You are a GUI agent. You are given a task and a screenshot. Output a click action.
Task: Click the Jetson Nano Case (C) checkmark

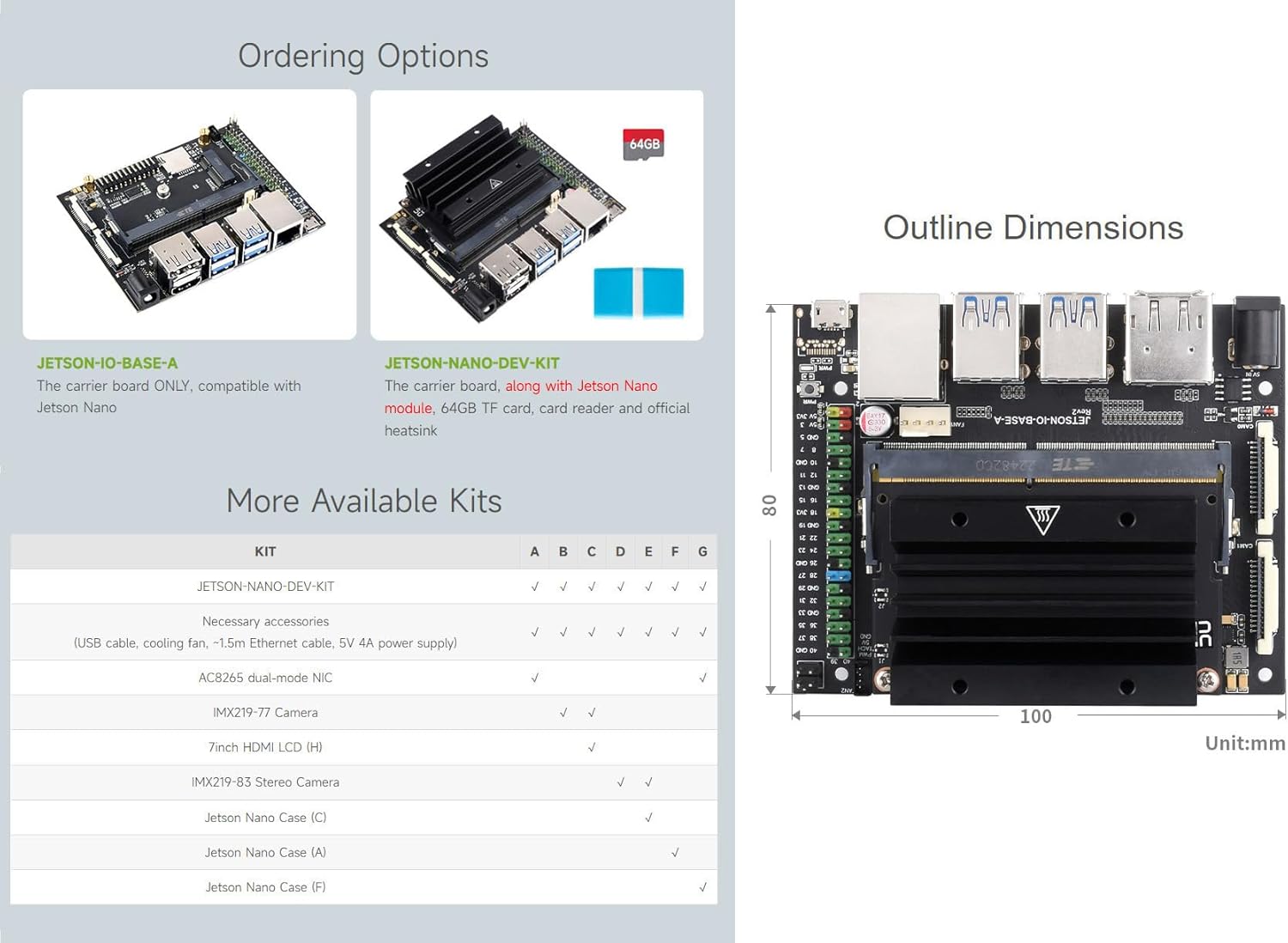(x=648, y=818)
